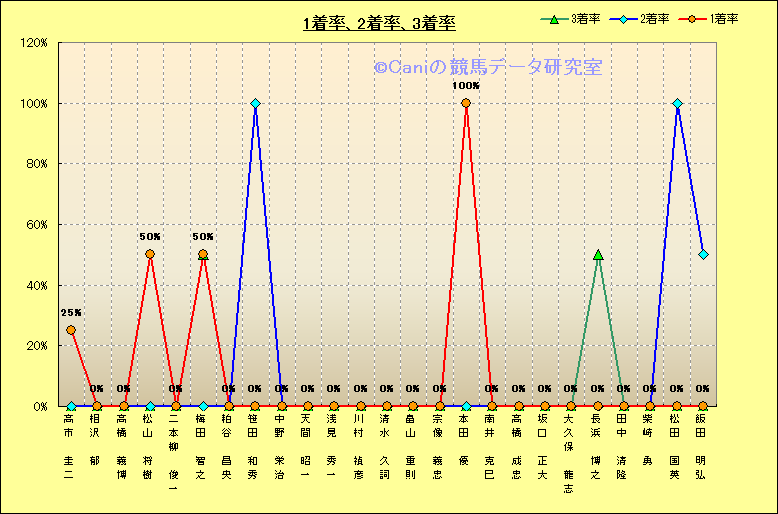Click the cyan diamond peak above 笹田和秀
This screenshot has width=778, height=514.
pos(255,103)
